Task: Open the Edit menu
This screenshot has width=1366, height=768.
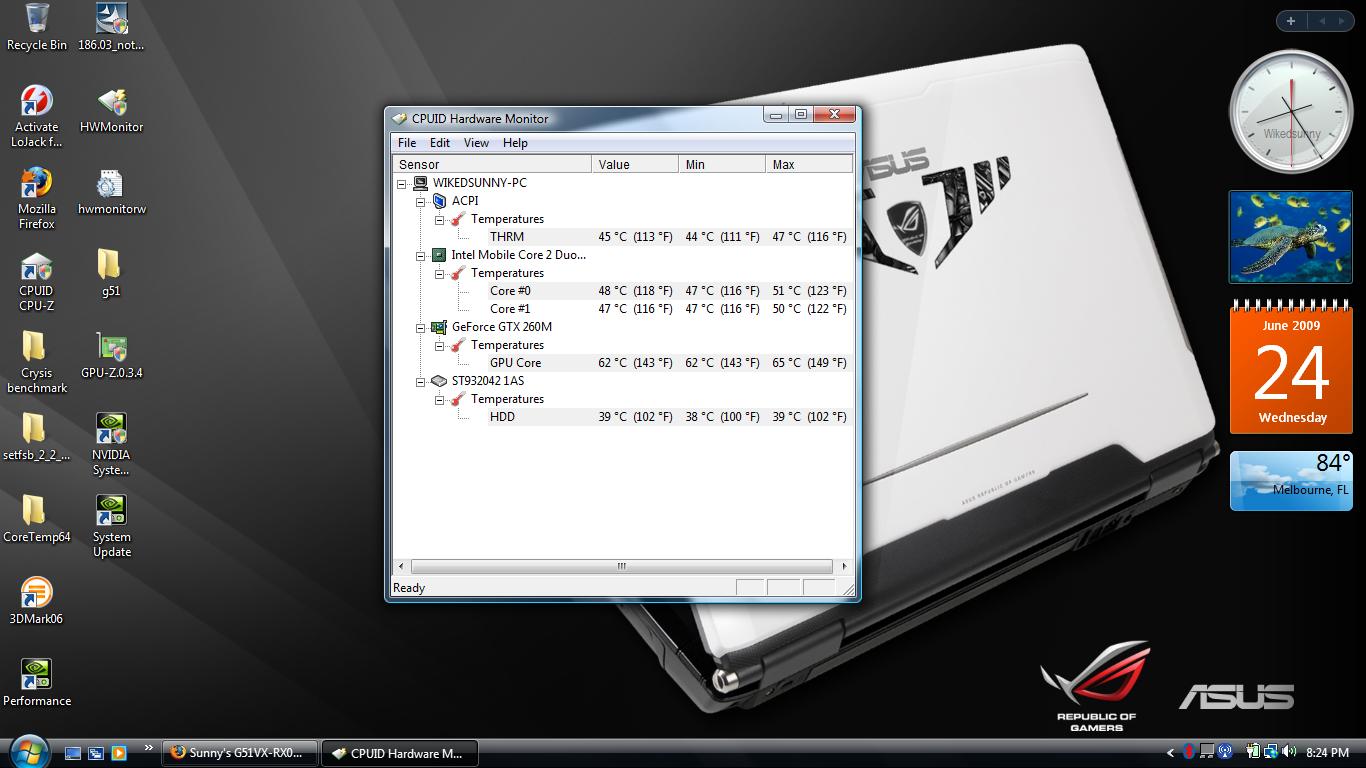Action: [440, 143]
